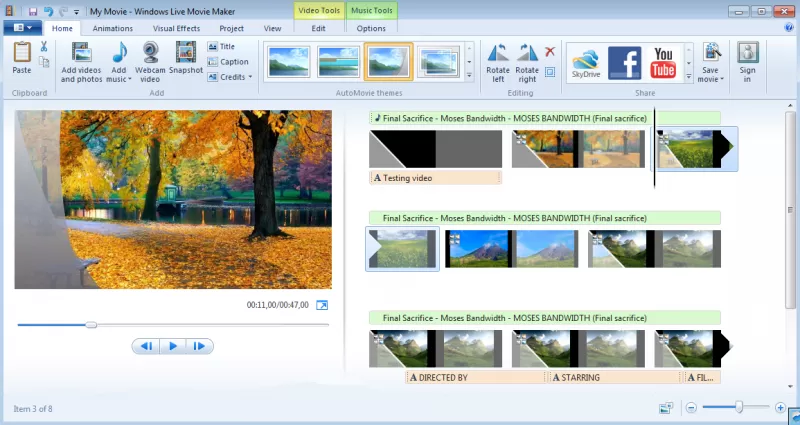Screen dimensions: 800x425
Task: Rotate the clip right
Action: tap(527, 63)
